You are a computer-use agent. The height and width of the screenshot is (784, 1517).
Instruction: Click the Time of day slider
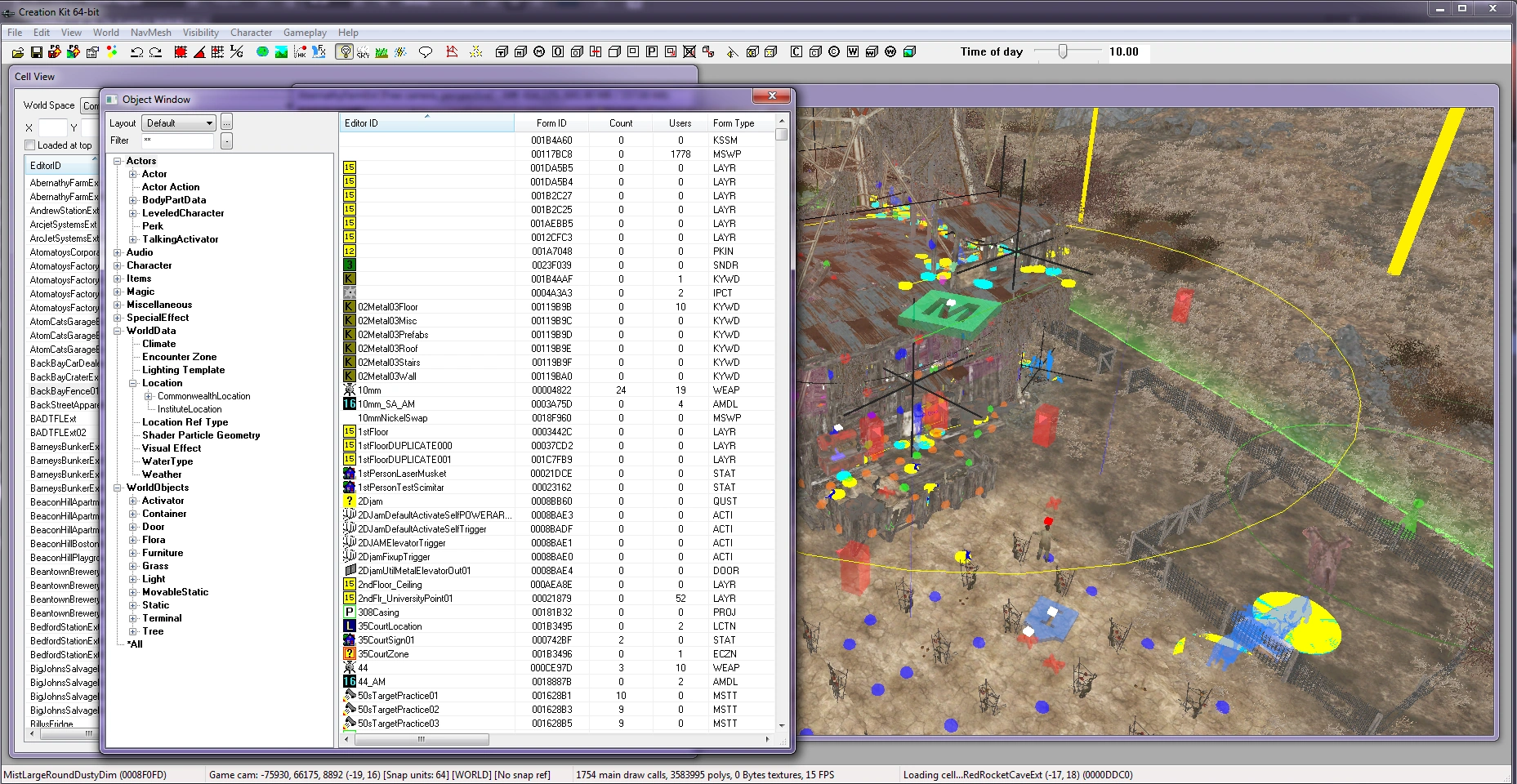(x=1063, y=51)
